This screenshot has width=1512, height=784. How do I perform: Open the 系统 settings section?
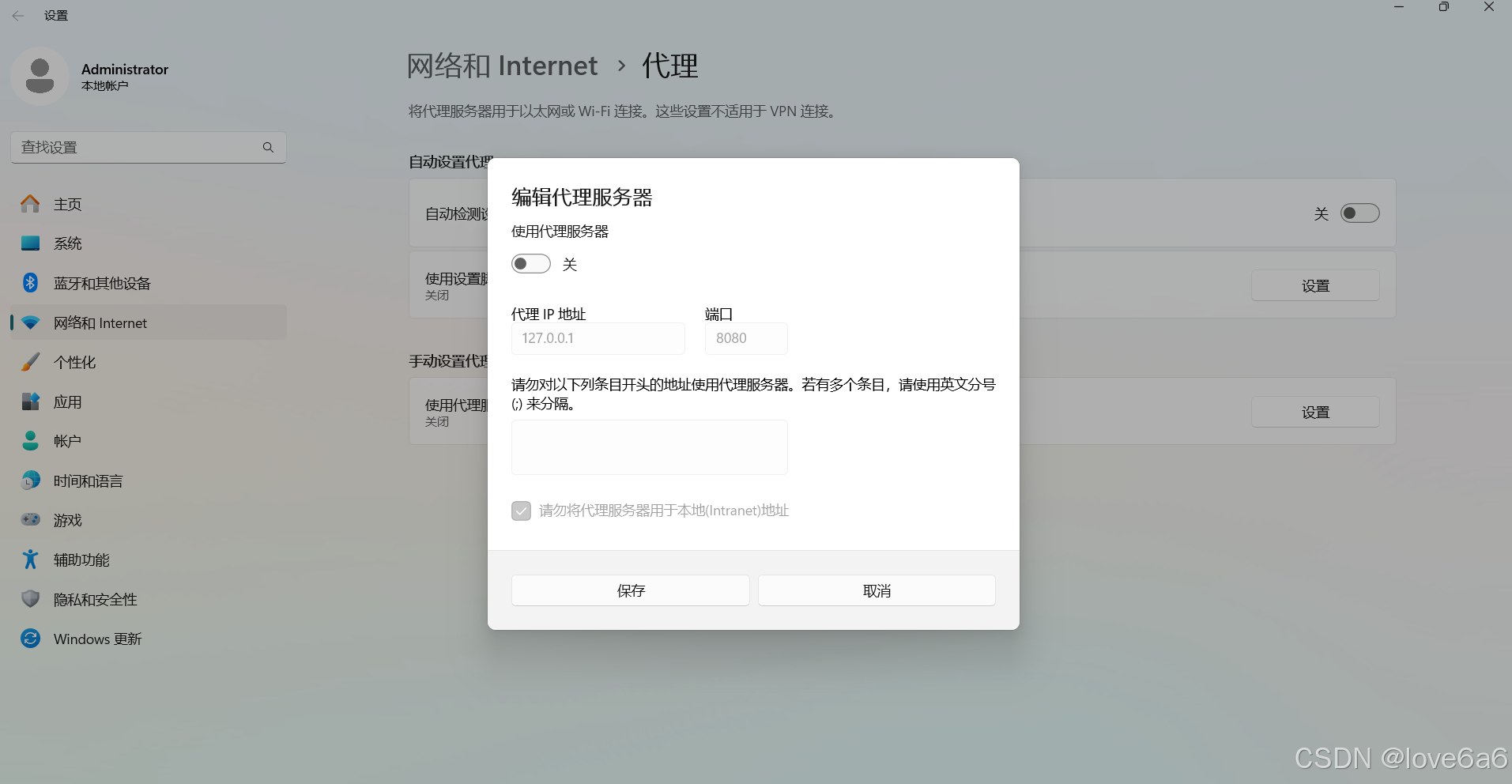(149, 243)
